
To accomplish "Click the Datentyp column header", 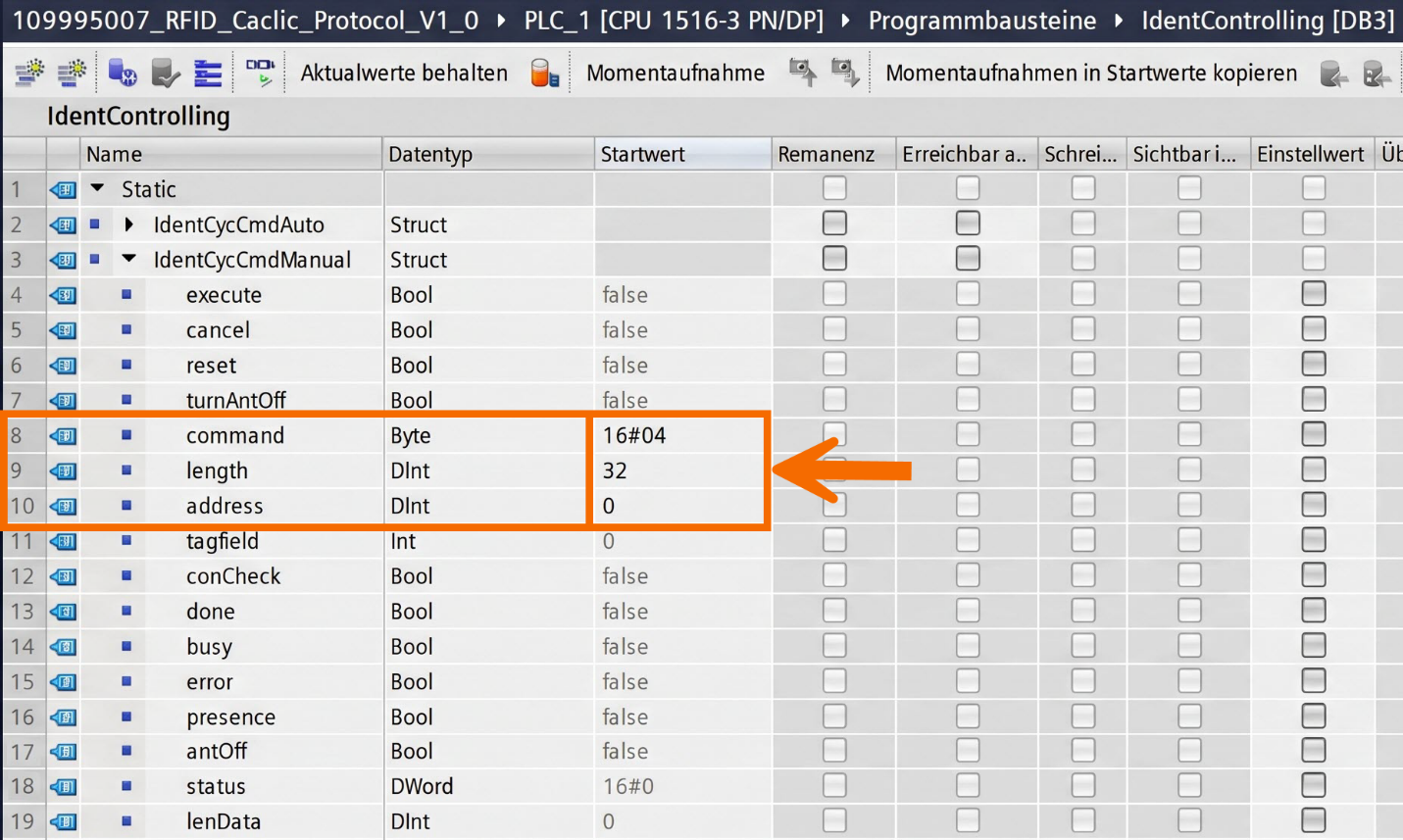I will click(488, 154).
